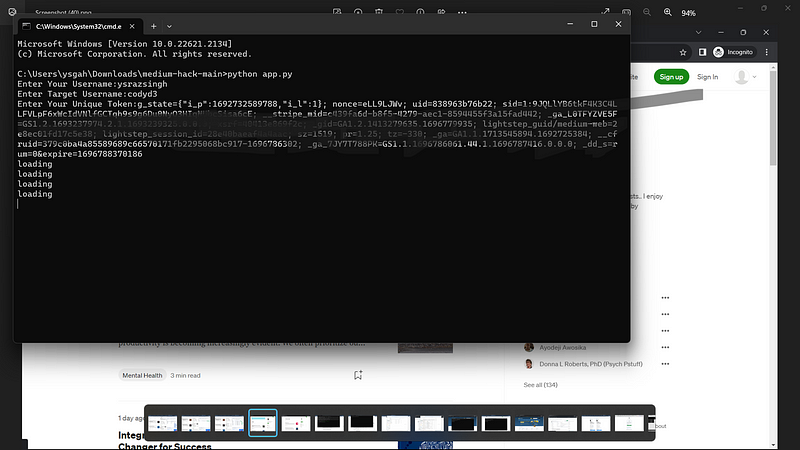
Task: Expand the terminal profile dropdown chevron
Action: (x=169, y=26)
